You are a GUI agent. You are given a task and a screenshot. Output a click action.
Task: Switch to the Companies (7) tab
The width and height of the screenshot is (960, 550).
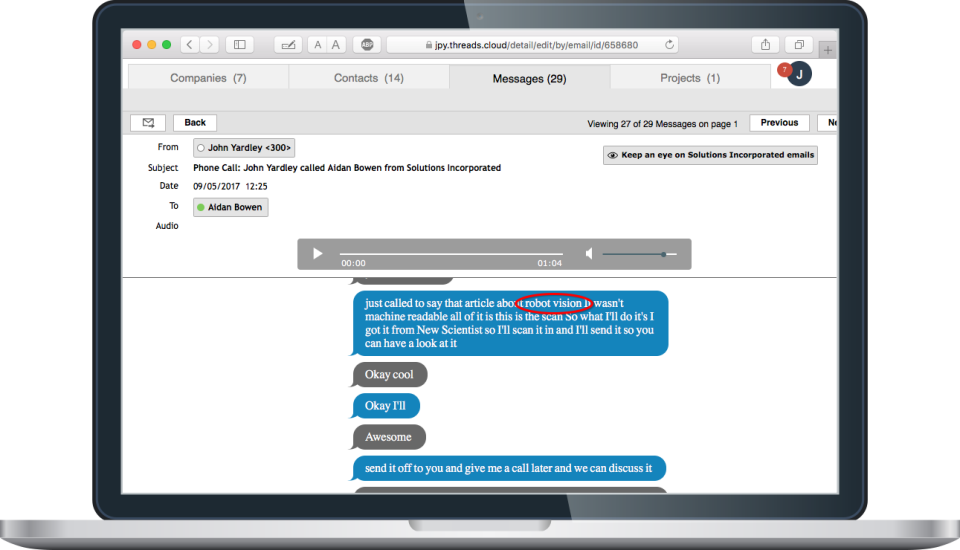point(208,78)
